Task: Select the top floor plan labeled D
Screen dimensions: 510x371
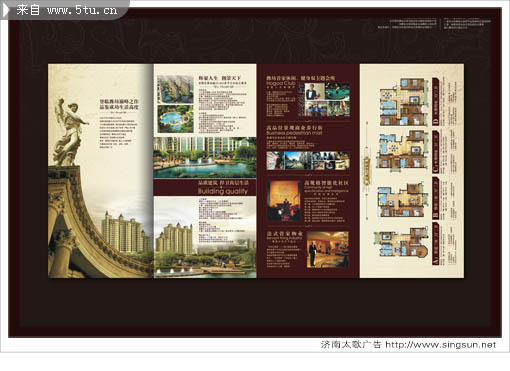Action: [x=404, y=102]
